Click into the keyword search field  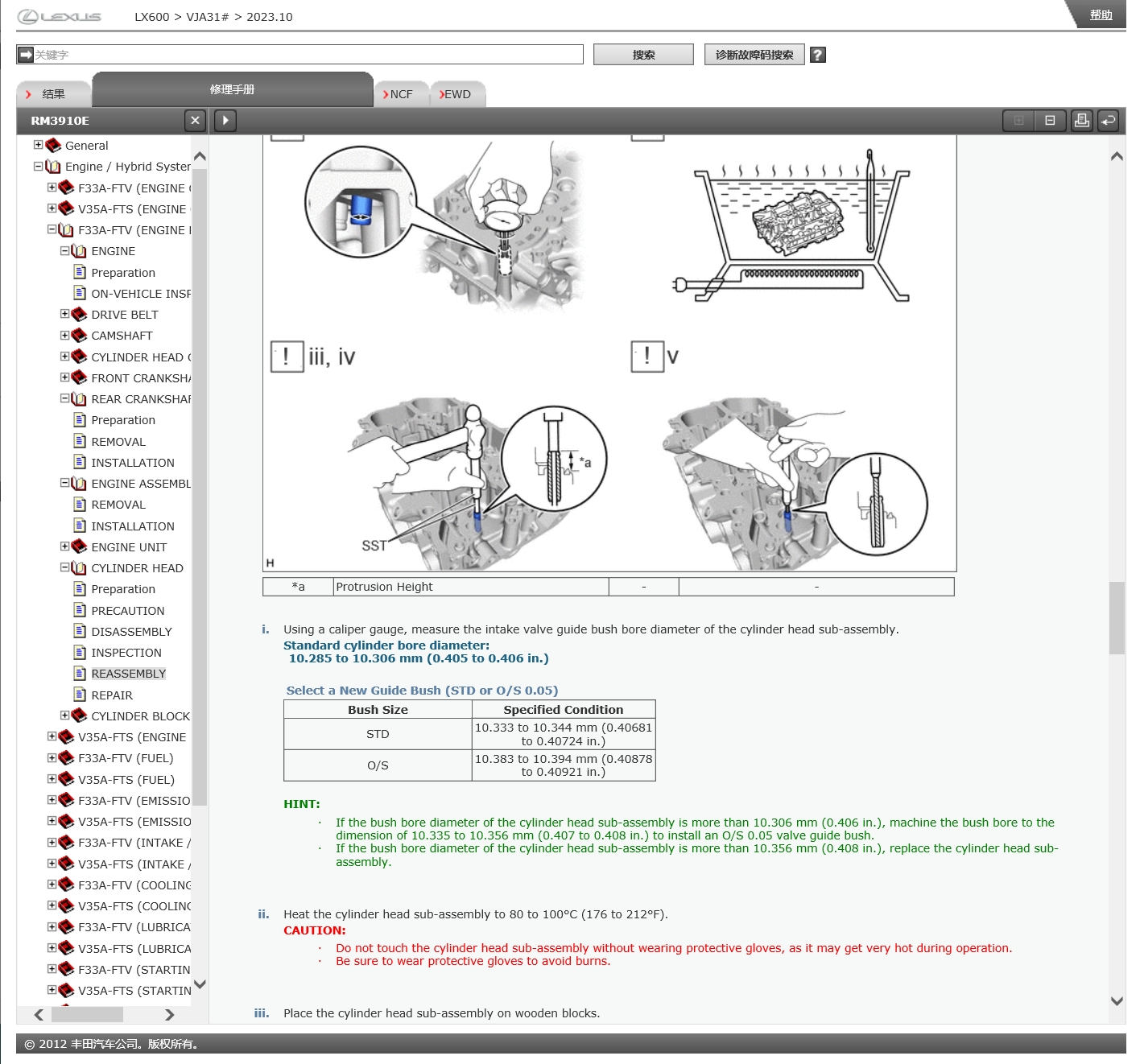point(306,55)
